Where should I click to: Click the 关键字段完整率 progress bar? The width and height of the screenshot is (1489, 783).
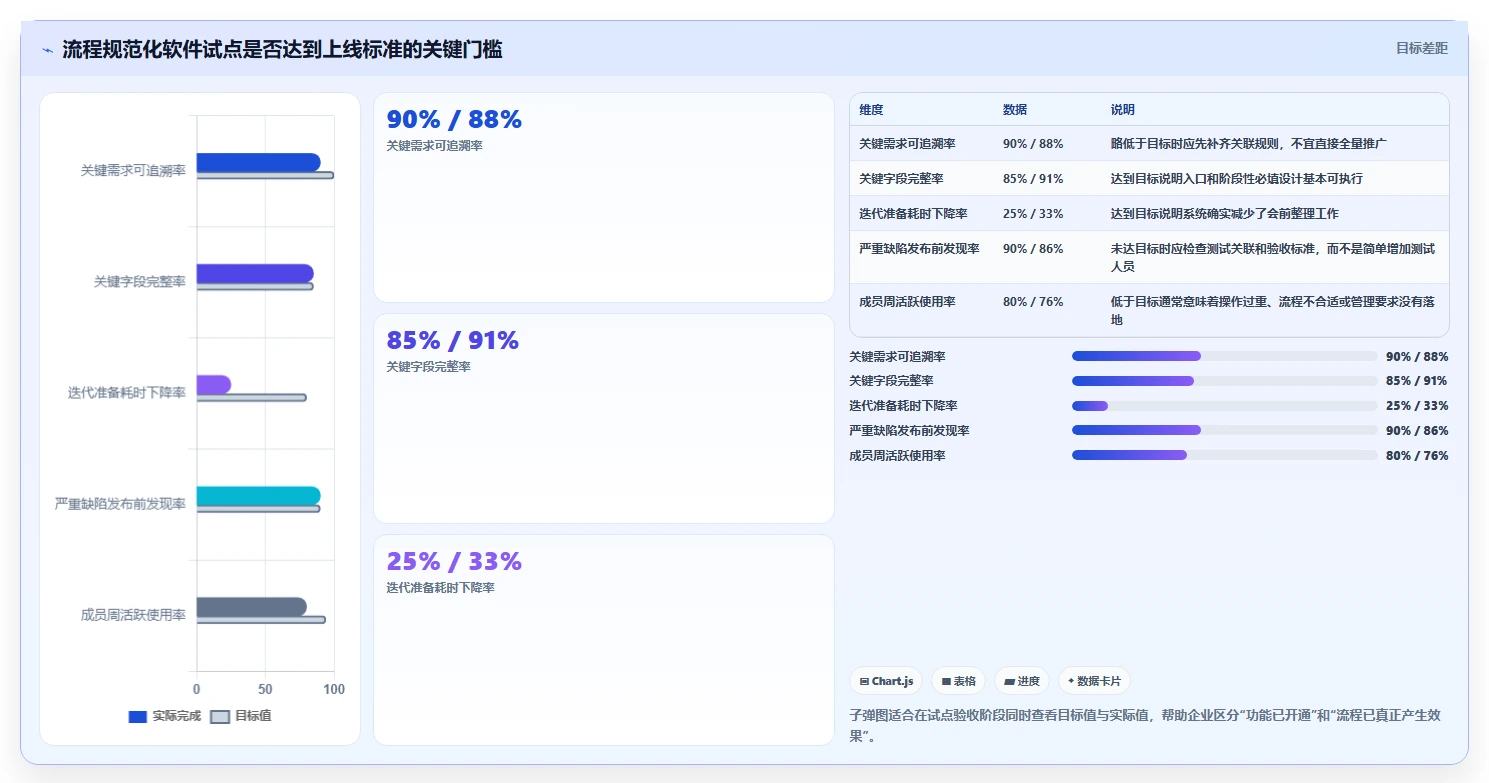coord(1225,381)
